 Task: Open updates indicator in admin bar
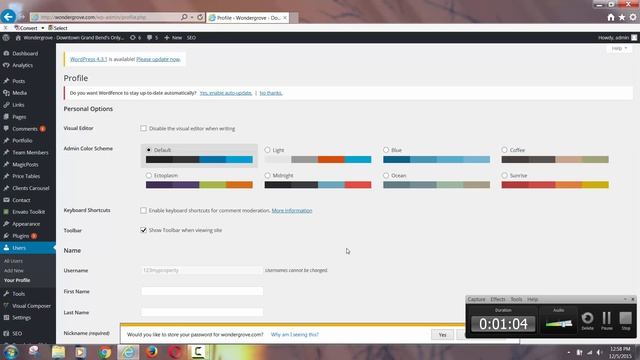(135, 38)
